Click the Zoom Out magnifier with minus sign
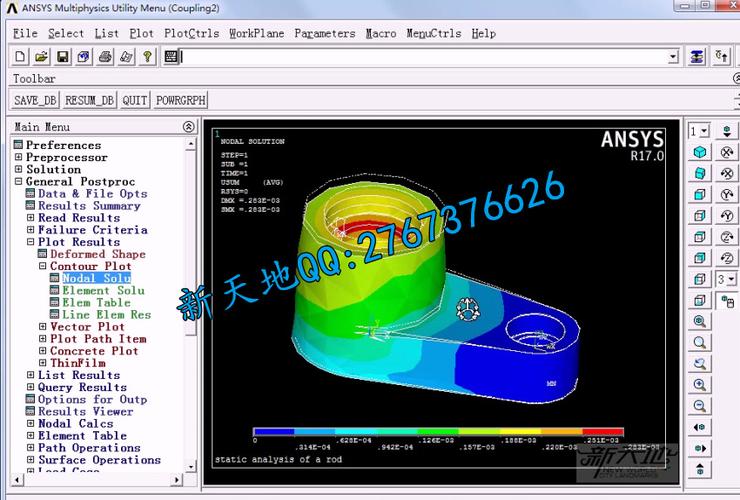740x500 pixels. 700,406
